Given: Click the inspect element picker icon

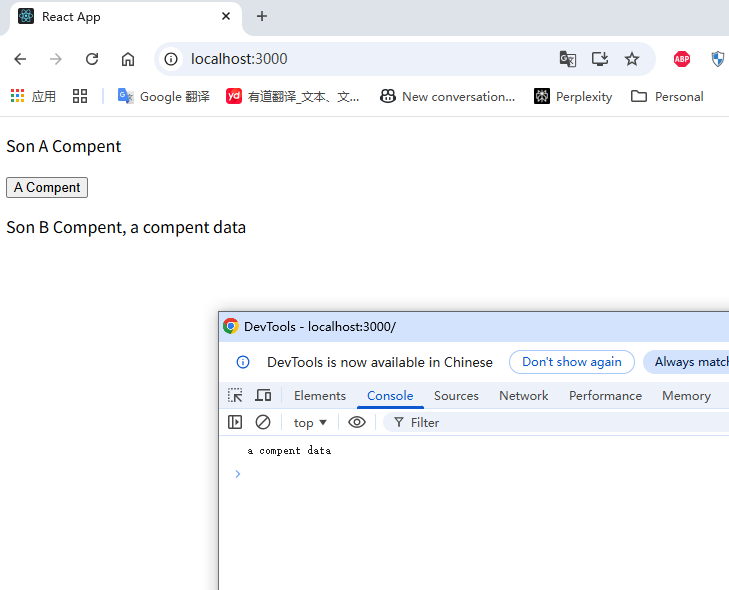Looking at the screenshot, I should coord(235,396).
